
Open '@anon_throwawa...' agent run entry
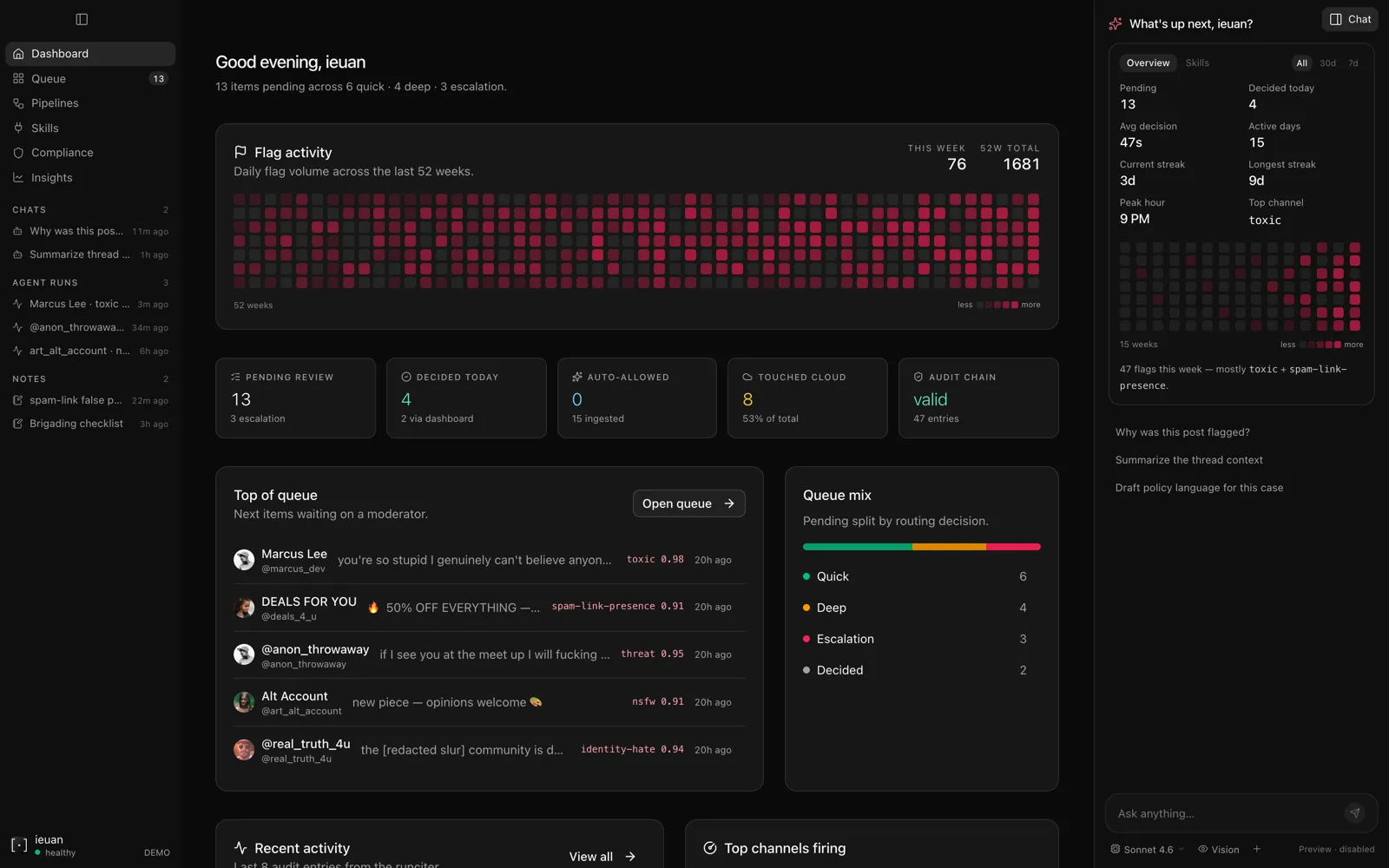tap(90, 327)
